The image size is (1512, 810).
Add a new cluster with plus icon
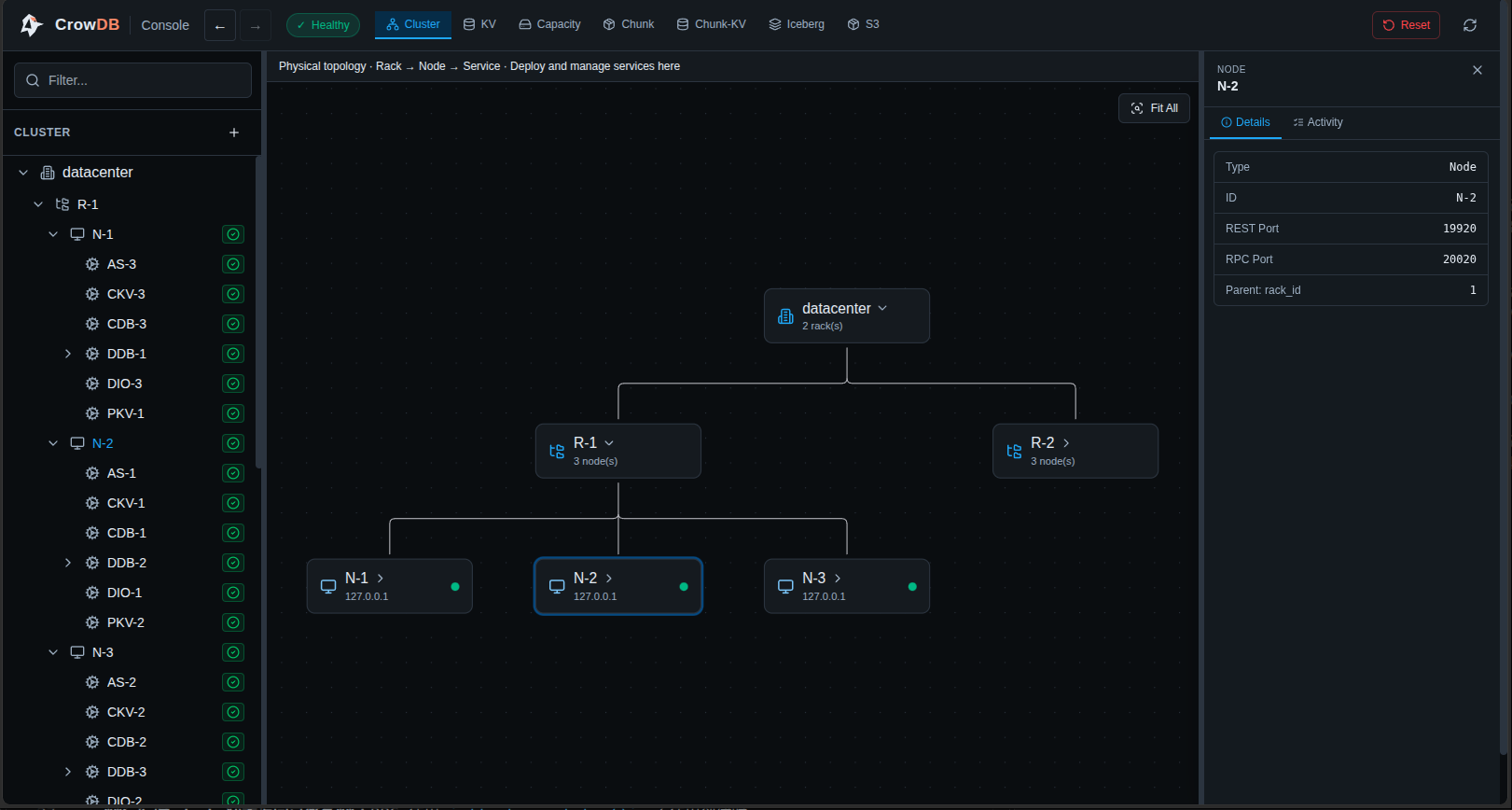pos(234,133)
